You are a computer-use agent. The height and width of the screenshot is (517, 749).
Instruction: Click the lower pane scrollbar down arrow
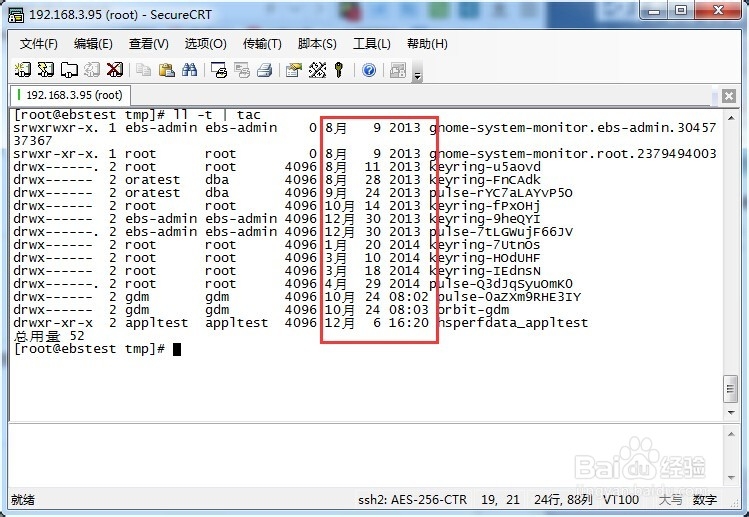731,477
